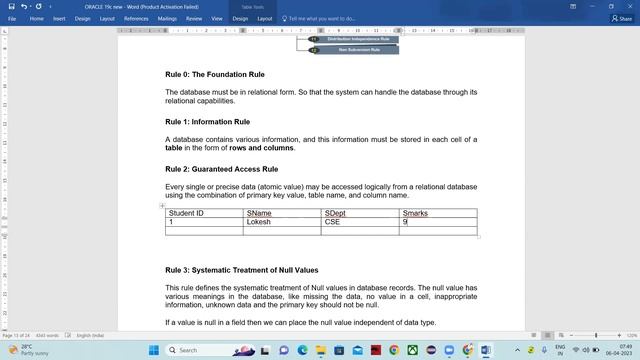Click the bold words rows and columns
The height and width of the screenshot is (360, 640).
(261, 148)
